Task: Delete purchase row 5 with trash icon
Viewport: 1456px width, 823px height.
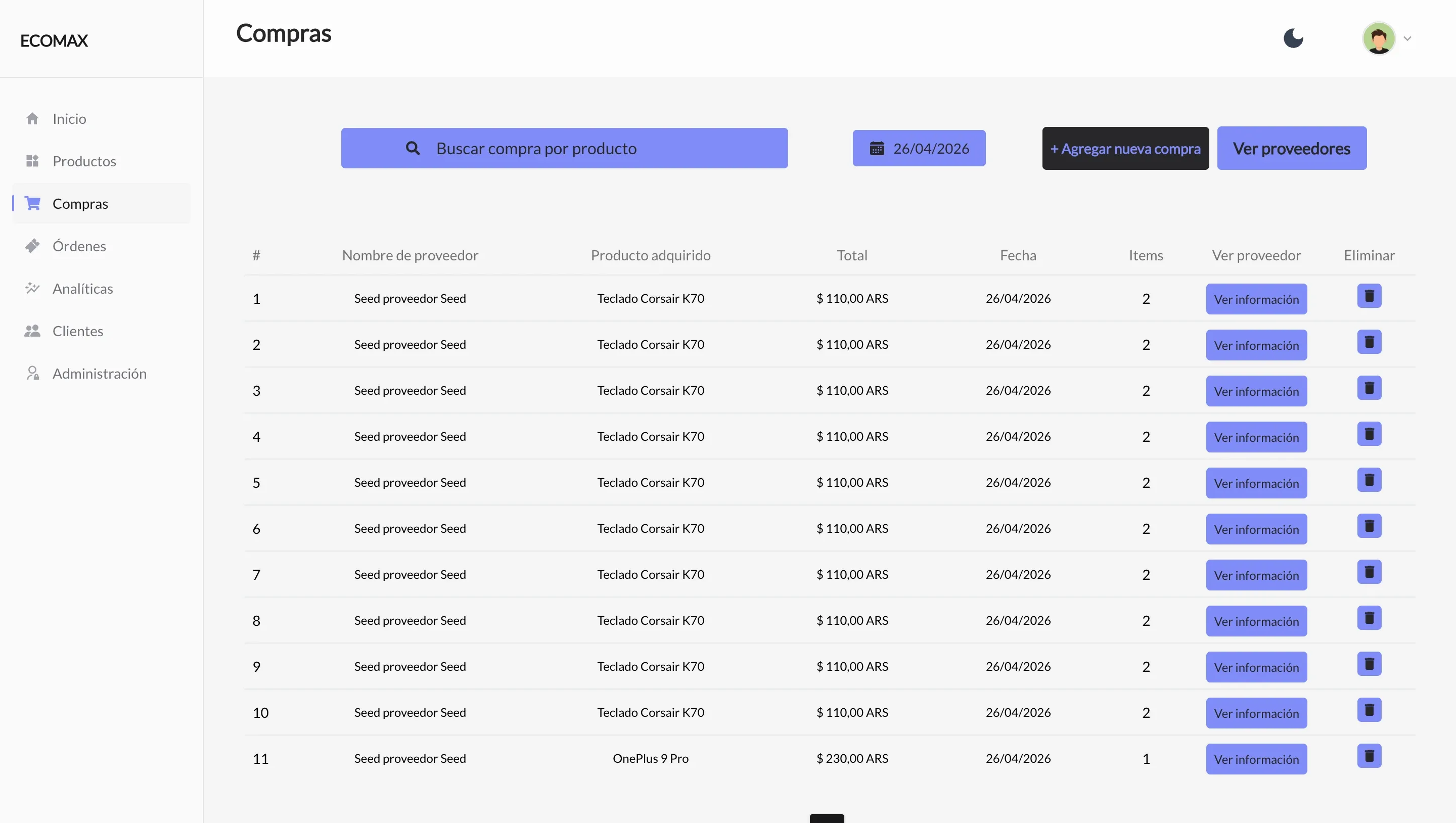Action: (x=1369, y=480)
